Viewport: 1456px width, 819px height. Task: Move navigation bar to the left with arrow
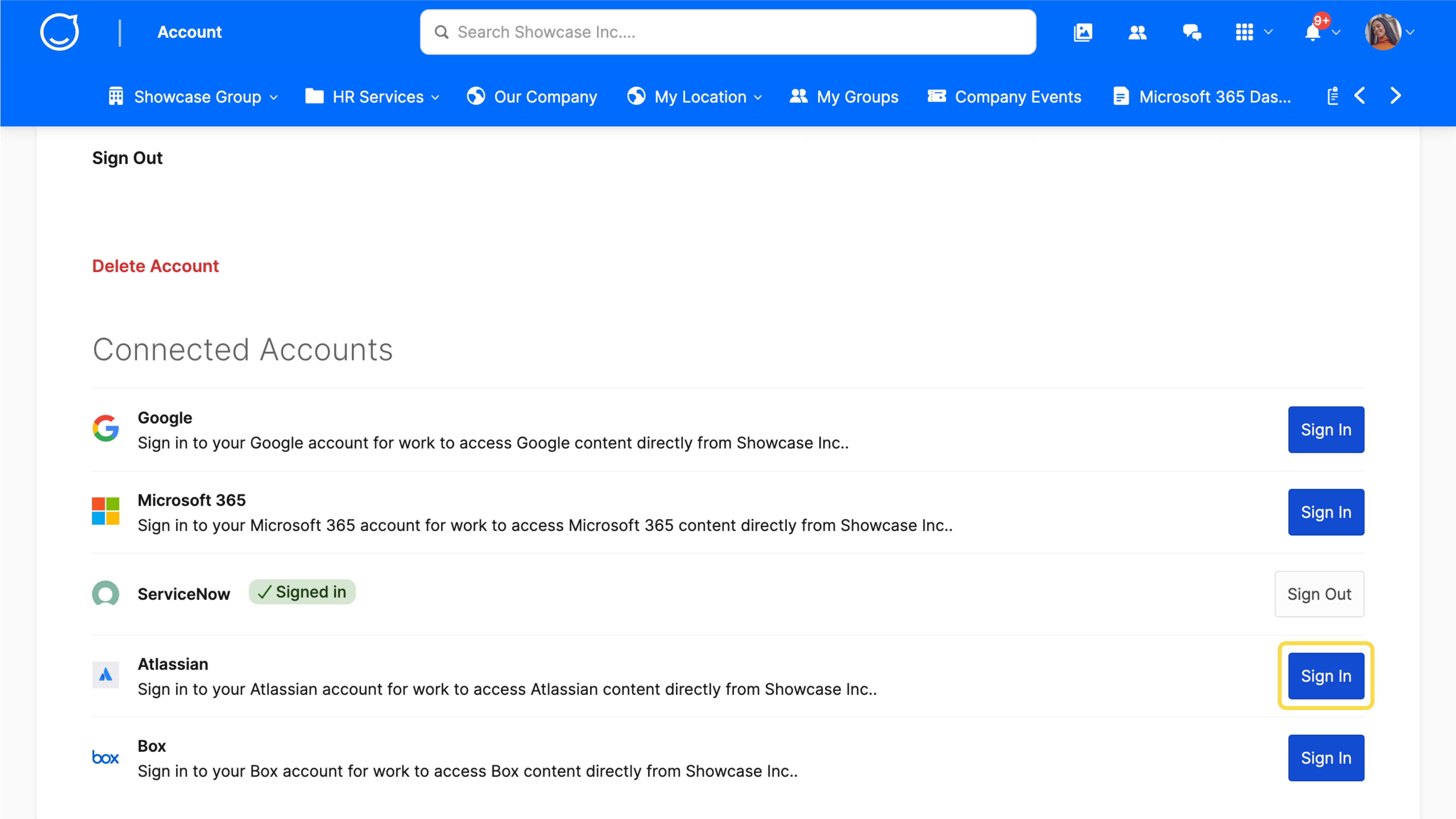point(1360,96)
